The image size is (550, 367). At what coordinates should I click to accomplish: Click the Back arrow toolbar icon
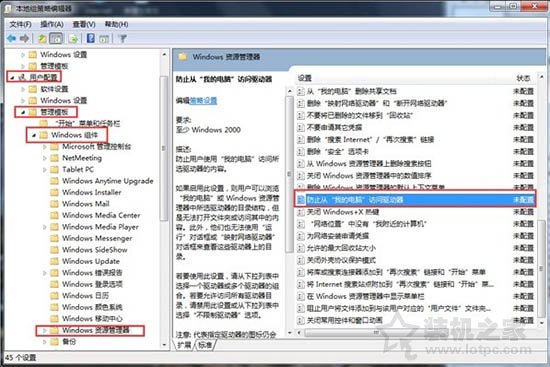[12, 38]
